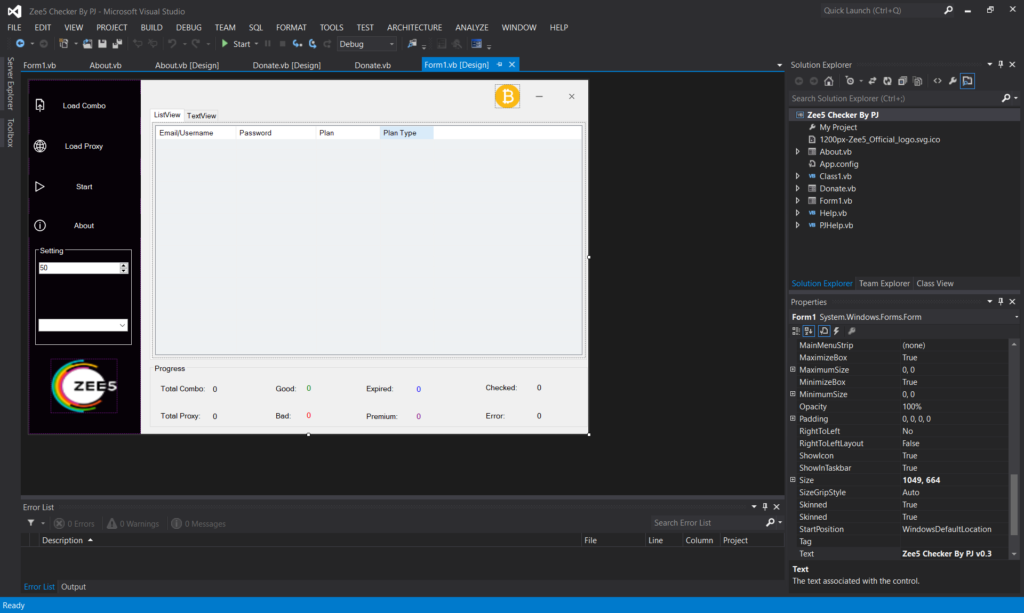Click the Save All toolbar icon
Viewport: 1024px width, 613px height.
pyautogui.click(x=118, y=44)
